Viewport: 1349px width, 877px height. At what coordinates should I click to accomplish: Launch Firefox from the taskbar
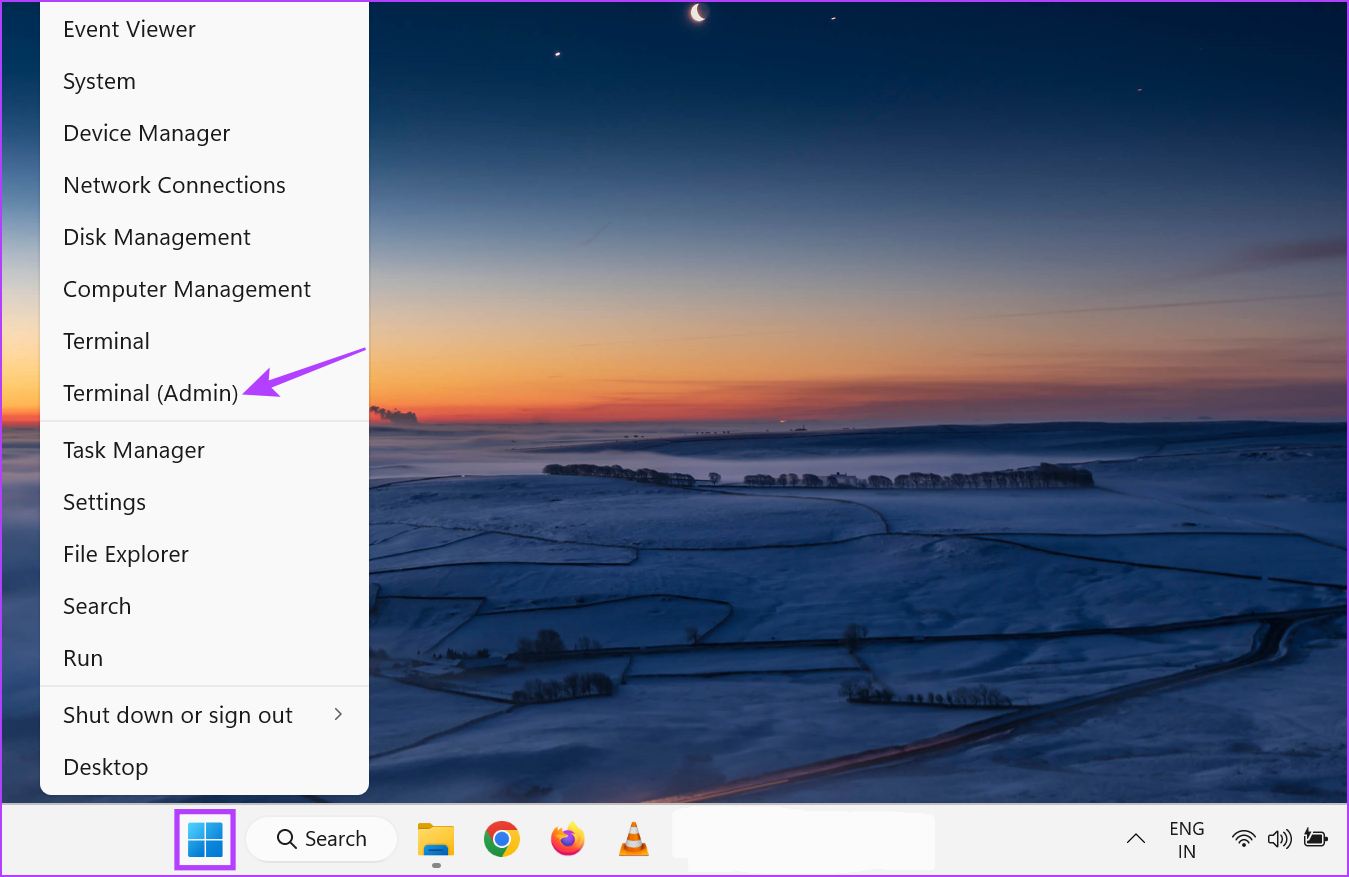point(567,839)
